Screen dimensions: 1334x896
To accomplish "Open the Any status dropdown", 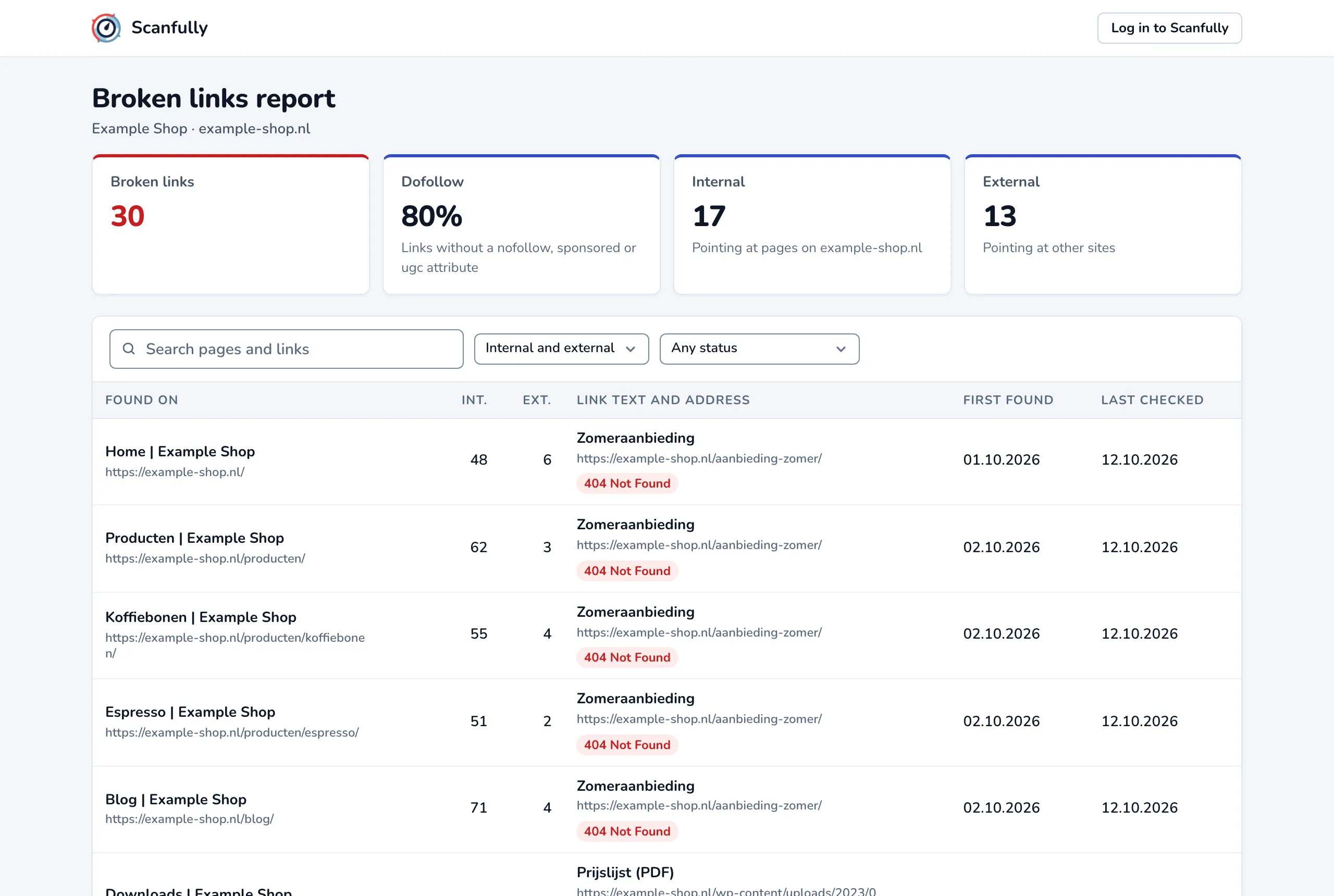I will coord(759,349).
